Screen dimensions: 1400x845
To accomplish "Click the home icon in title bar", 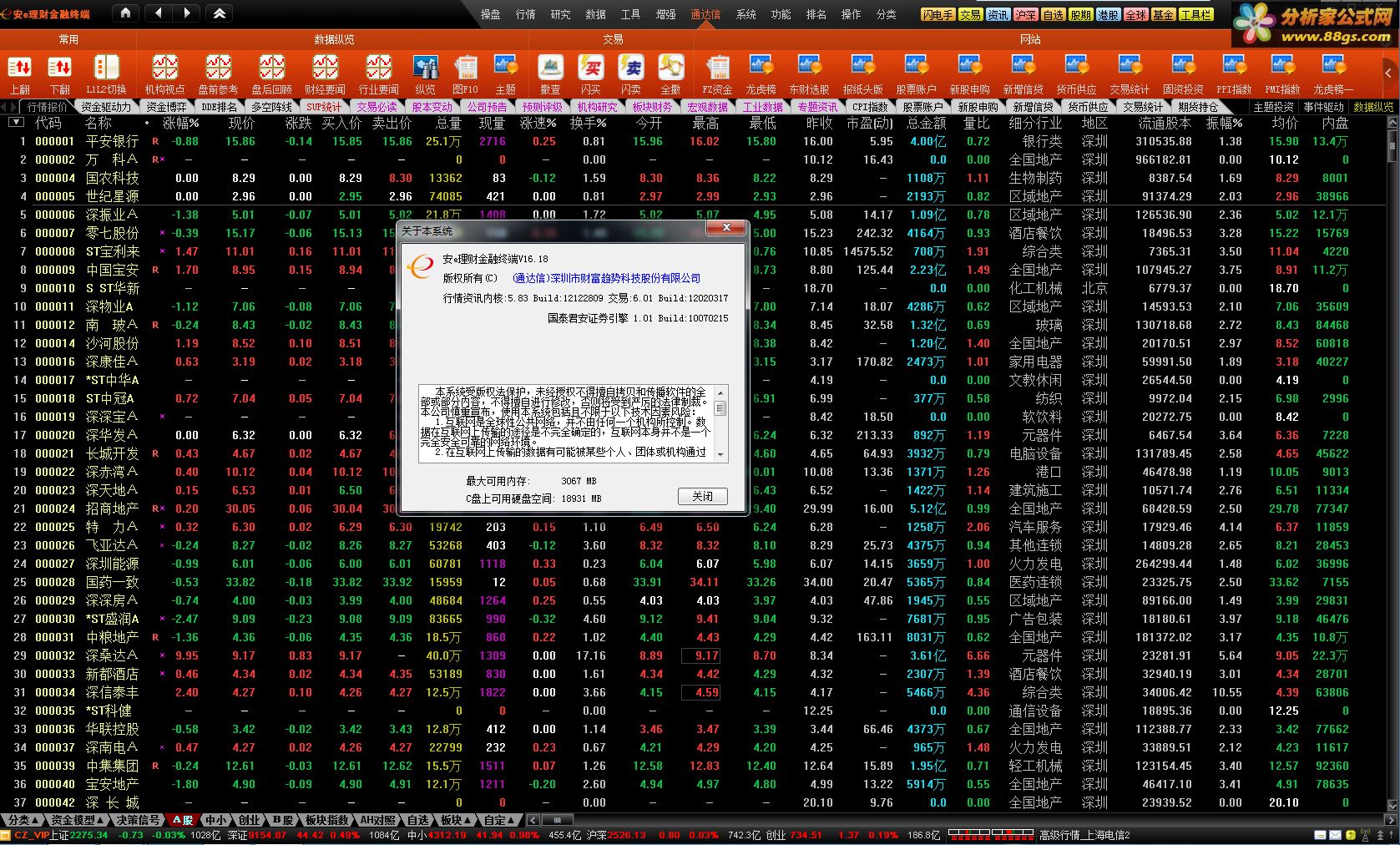I will coord(125,13).
